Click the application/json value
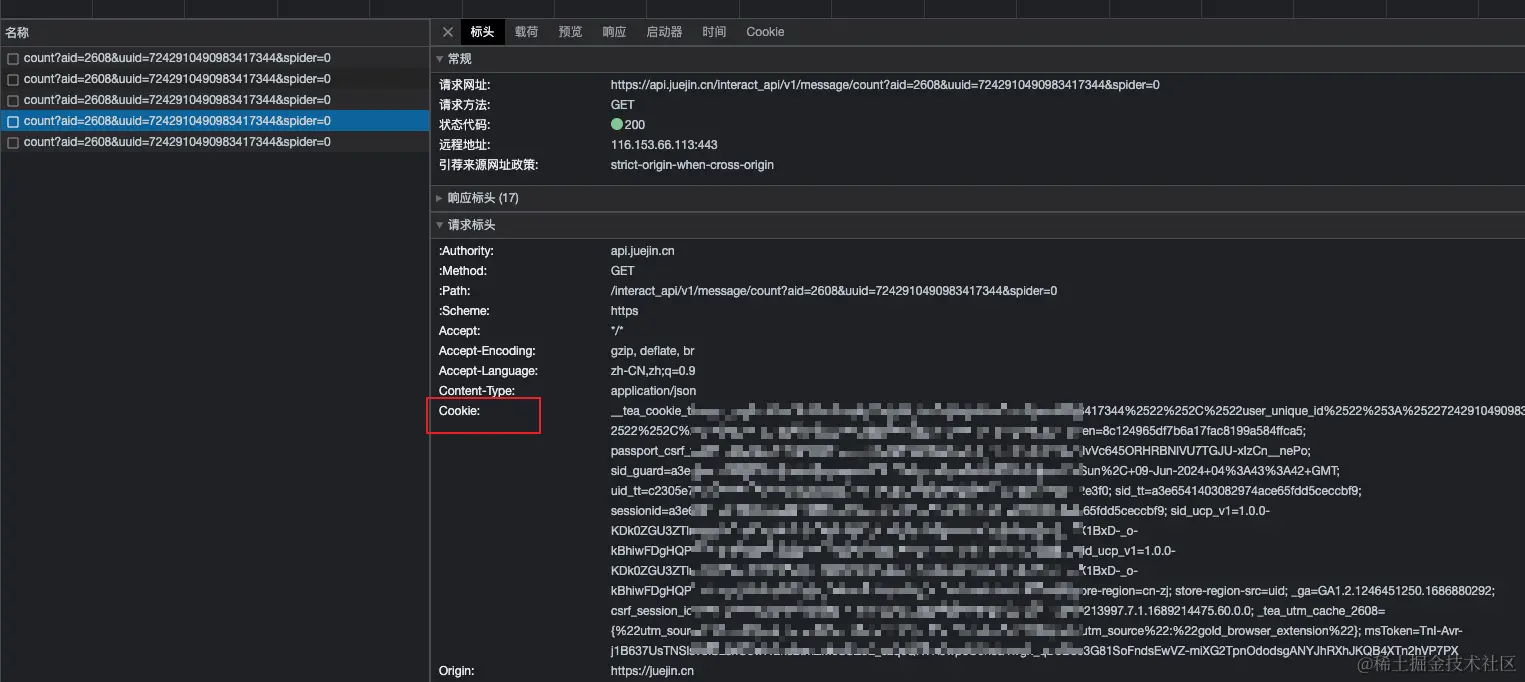 point(653,391)
